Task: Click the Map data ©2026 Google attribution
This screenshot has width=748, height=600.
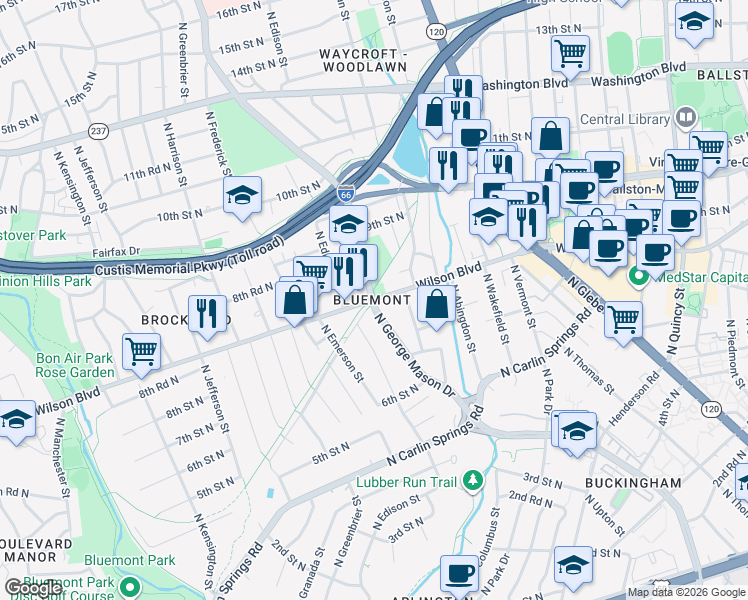Action: coord(686,592)
